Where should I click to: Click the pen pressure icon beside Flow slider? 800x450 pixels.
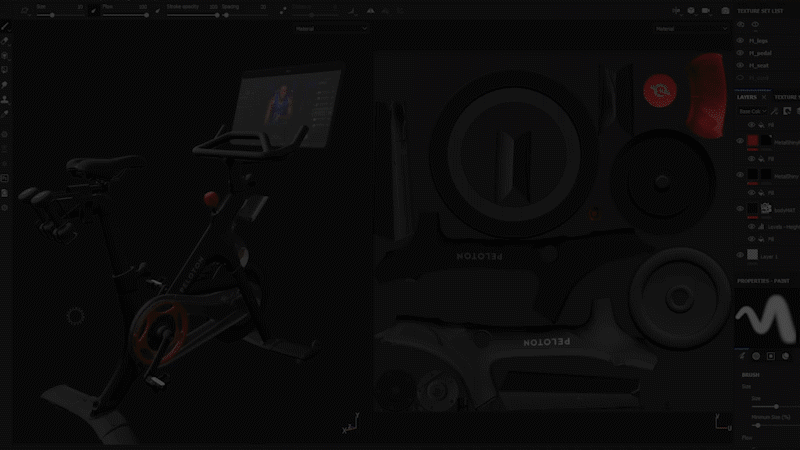[x=157, y=11]
